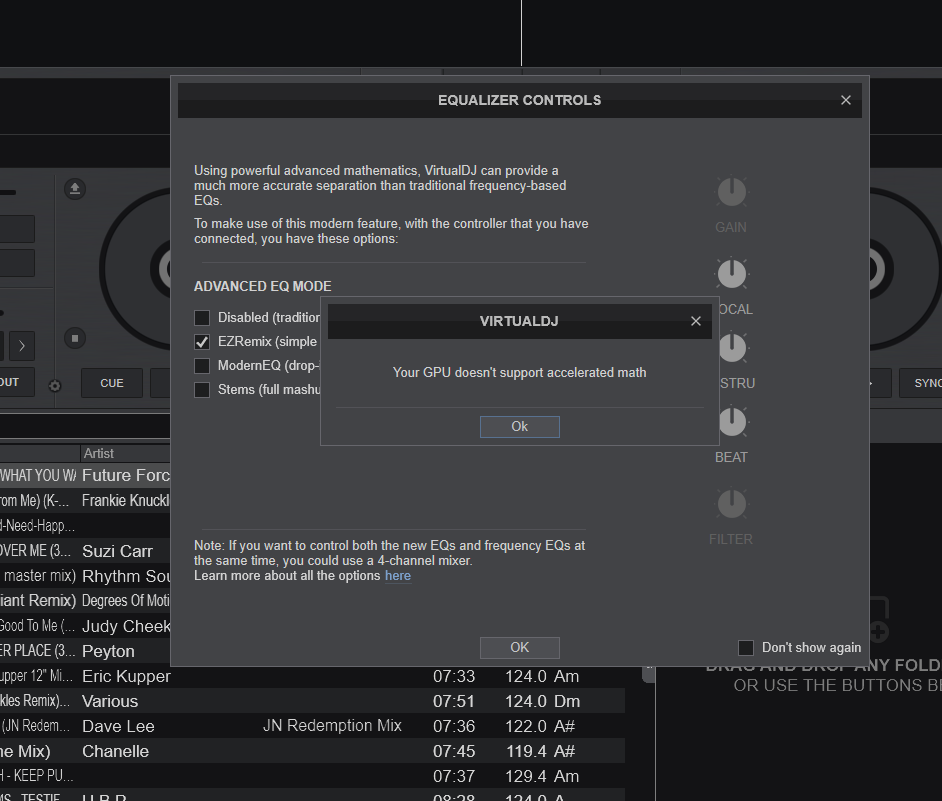The image size is (942, 801).
Task: Click the INSTRU knob
Action: [x=732, y=348]
